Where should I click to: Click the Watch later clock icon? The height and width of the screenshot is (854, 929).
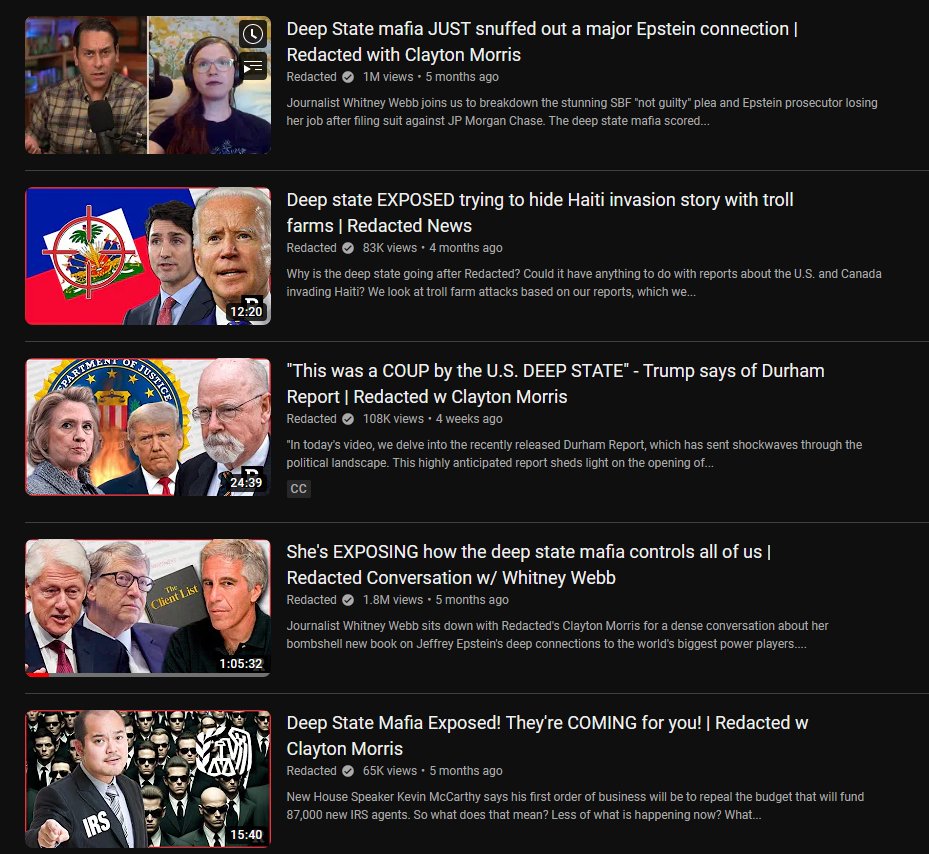pos(253,34)
